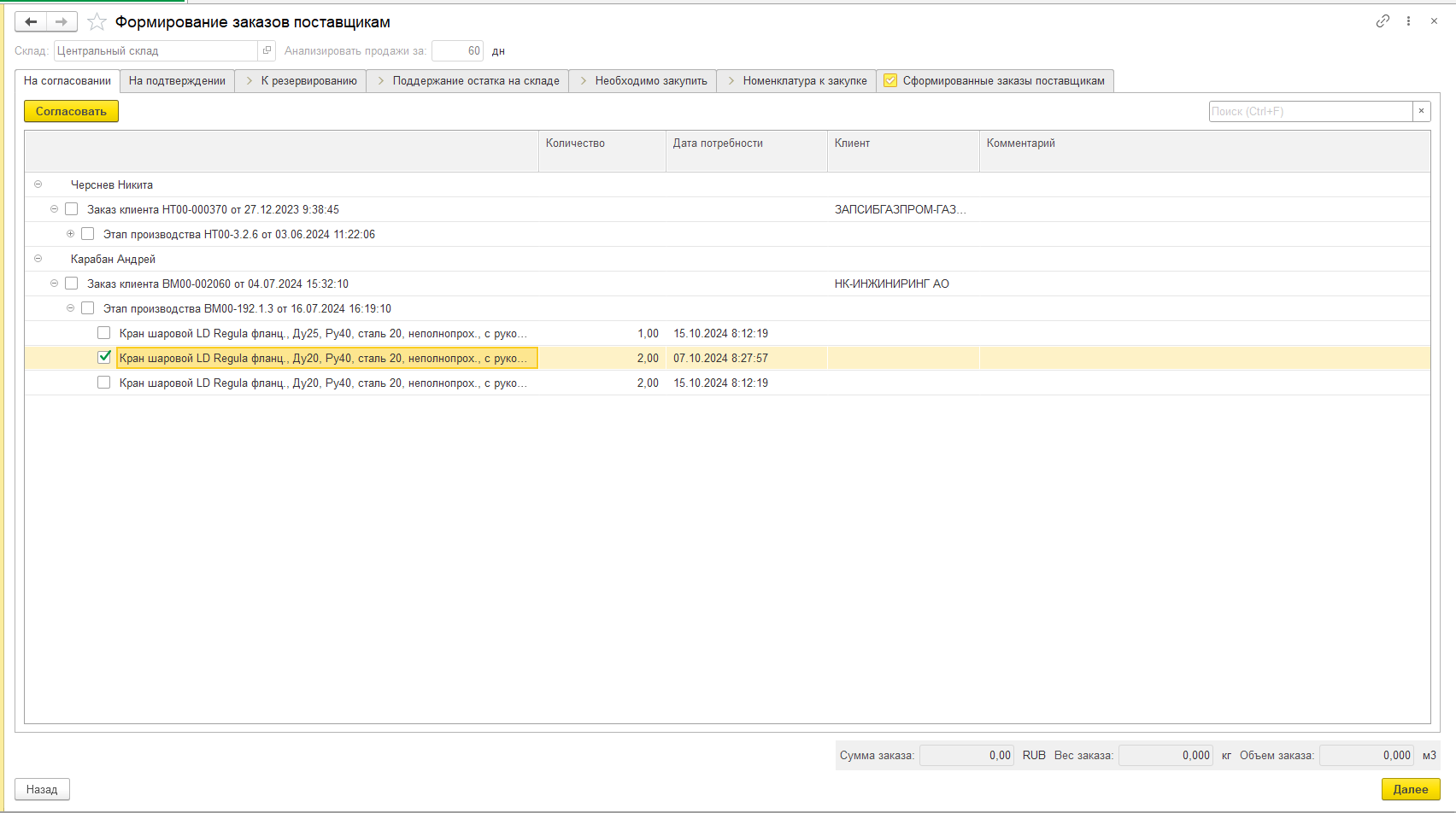The width and height of the screenshot is (1456, 813).
Task: Focus the Поиск (Ctrl+F) search field
Action: pos(1311,111)
